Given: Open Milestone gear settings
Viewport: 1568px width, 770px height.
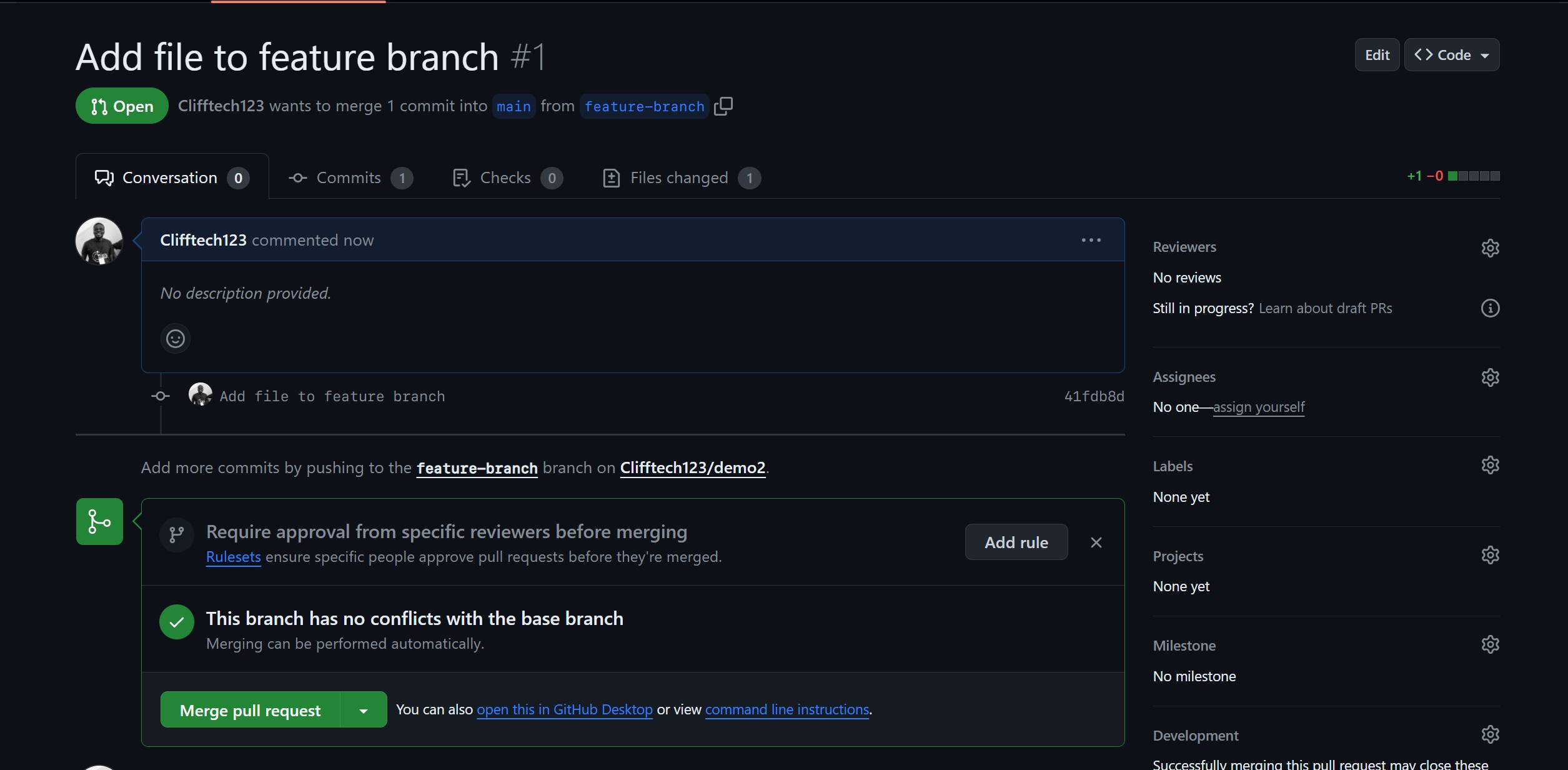Looking at the screenshot, I should (1490, 644).
